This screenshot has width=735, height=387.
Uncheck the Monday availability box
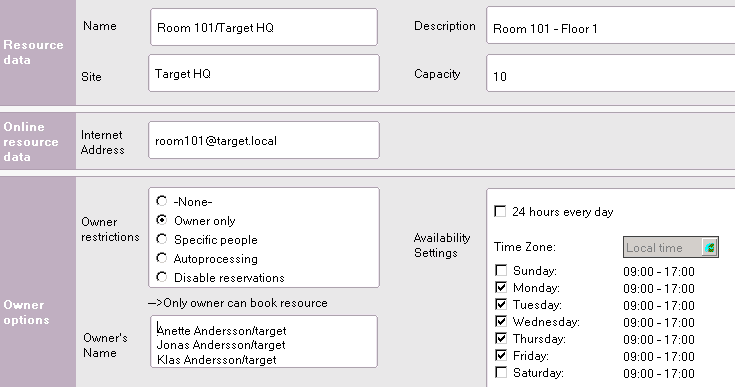coord(501,287)
